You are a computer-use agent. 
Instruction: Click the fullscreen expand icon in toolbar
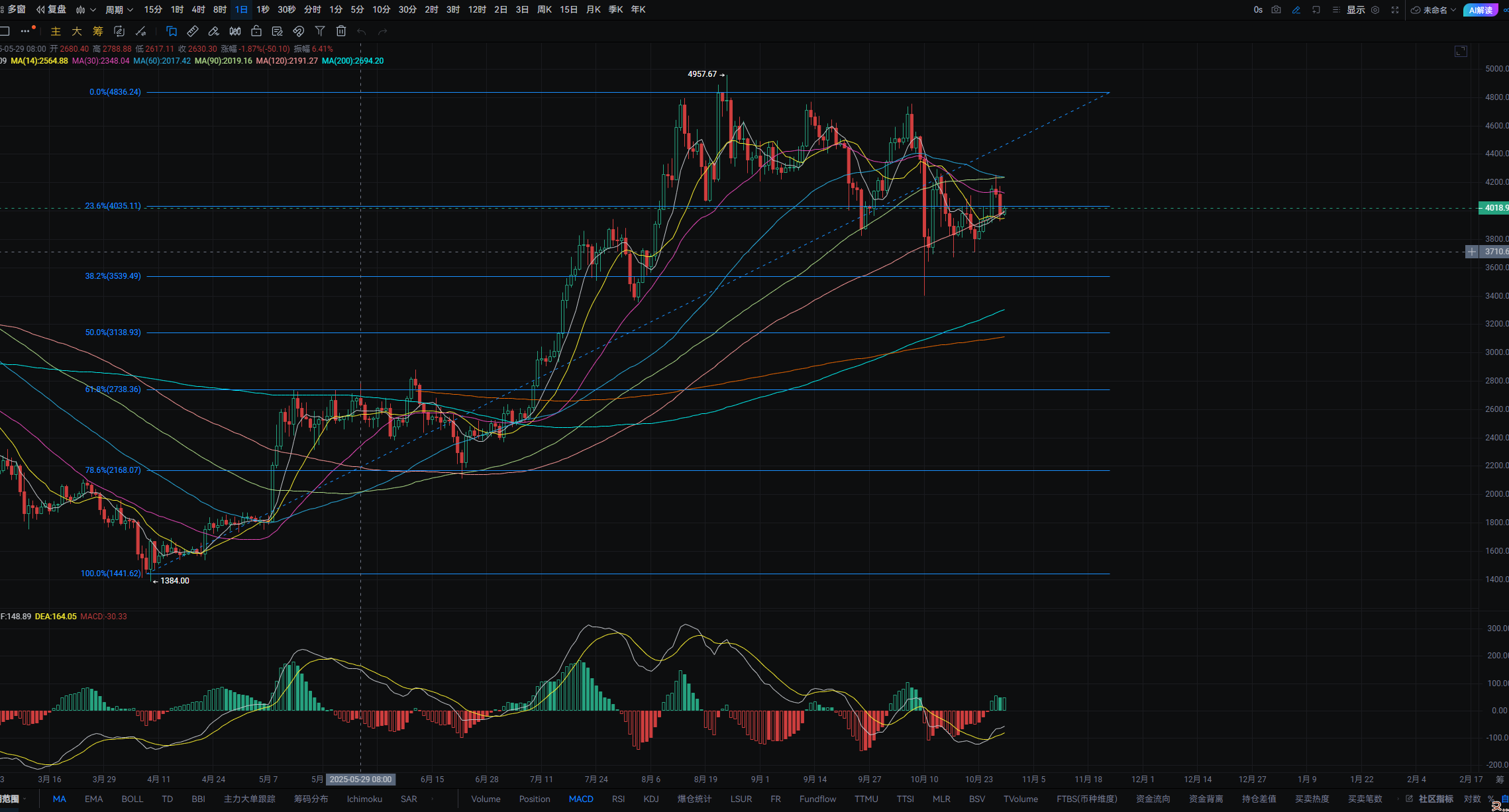tap(1394, 10)
